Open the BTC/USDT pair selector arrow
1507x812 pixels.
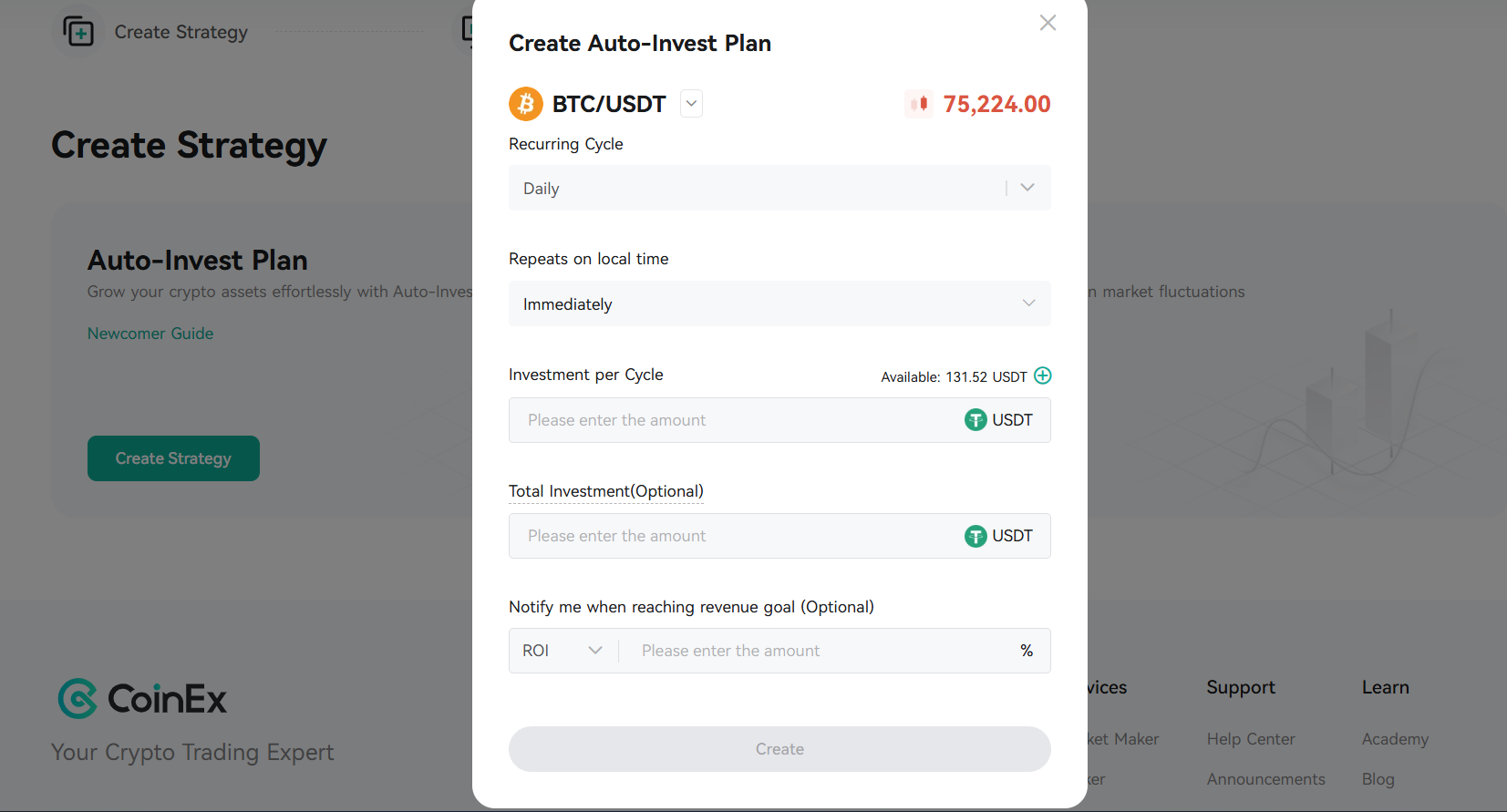[x=692, y=104]
